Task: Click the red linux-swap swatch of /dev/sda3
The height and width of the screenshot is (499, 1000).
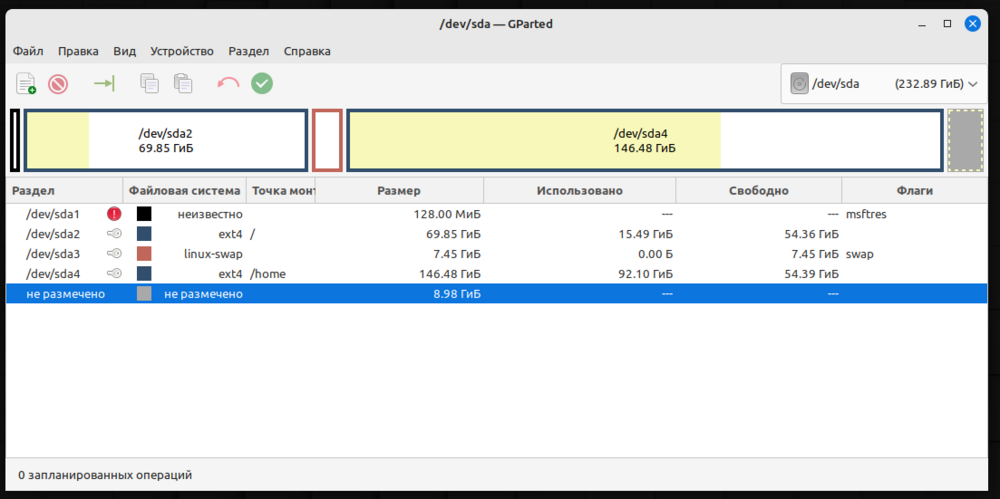Action: coord(144,254)
